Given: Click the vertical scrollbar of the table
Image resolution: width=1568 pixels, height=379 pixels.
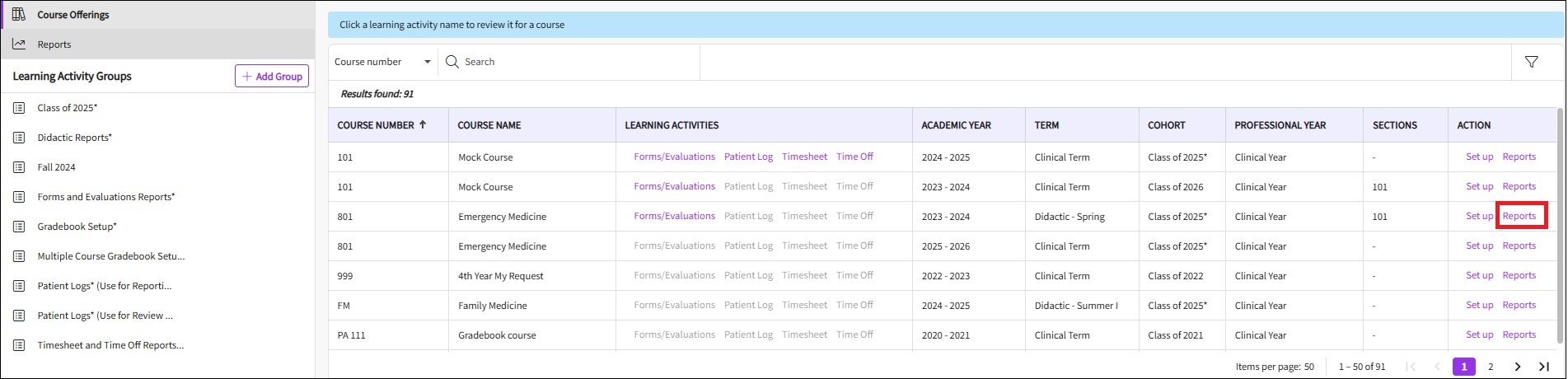Looking at the screenshot, I should pos(1559,227).
